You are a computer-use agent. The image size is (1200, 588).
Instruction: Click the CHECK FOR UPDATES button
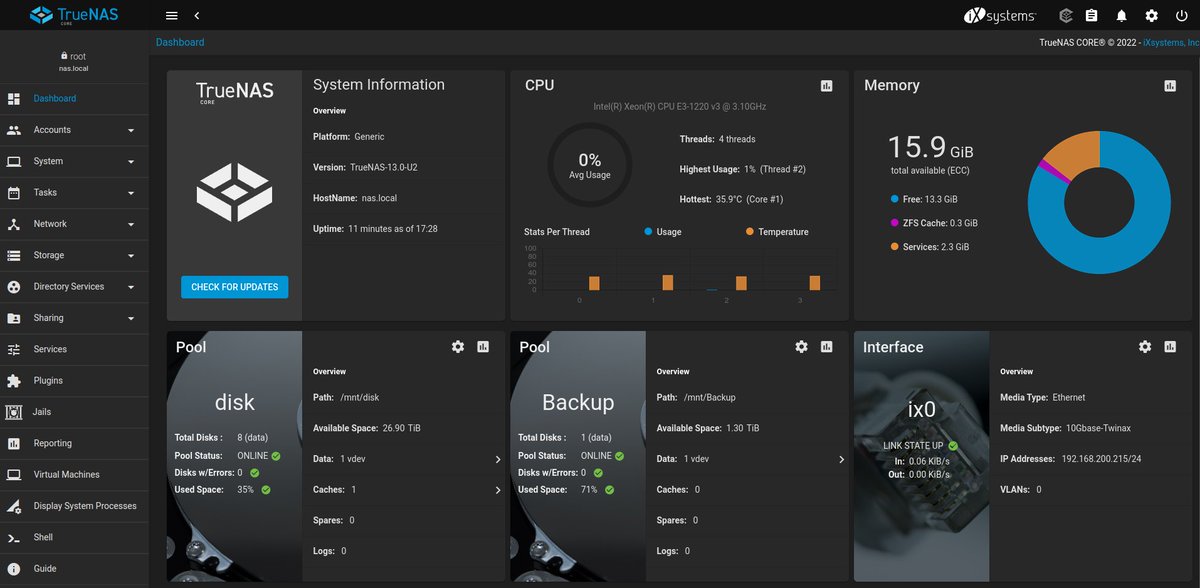coord(235,287)
